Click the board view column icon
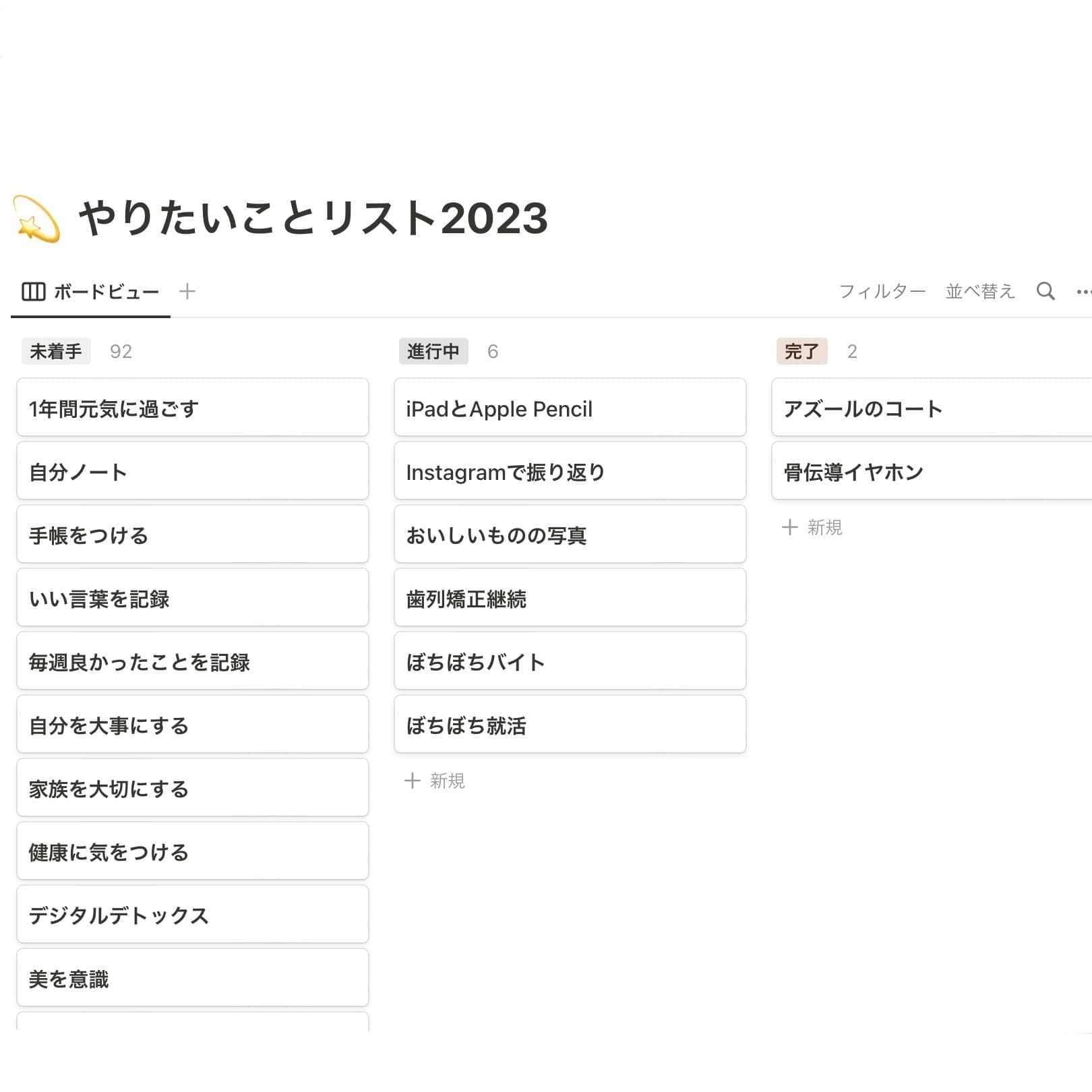The image size is (1092, 1092). [x=33, y=291]
